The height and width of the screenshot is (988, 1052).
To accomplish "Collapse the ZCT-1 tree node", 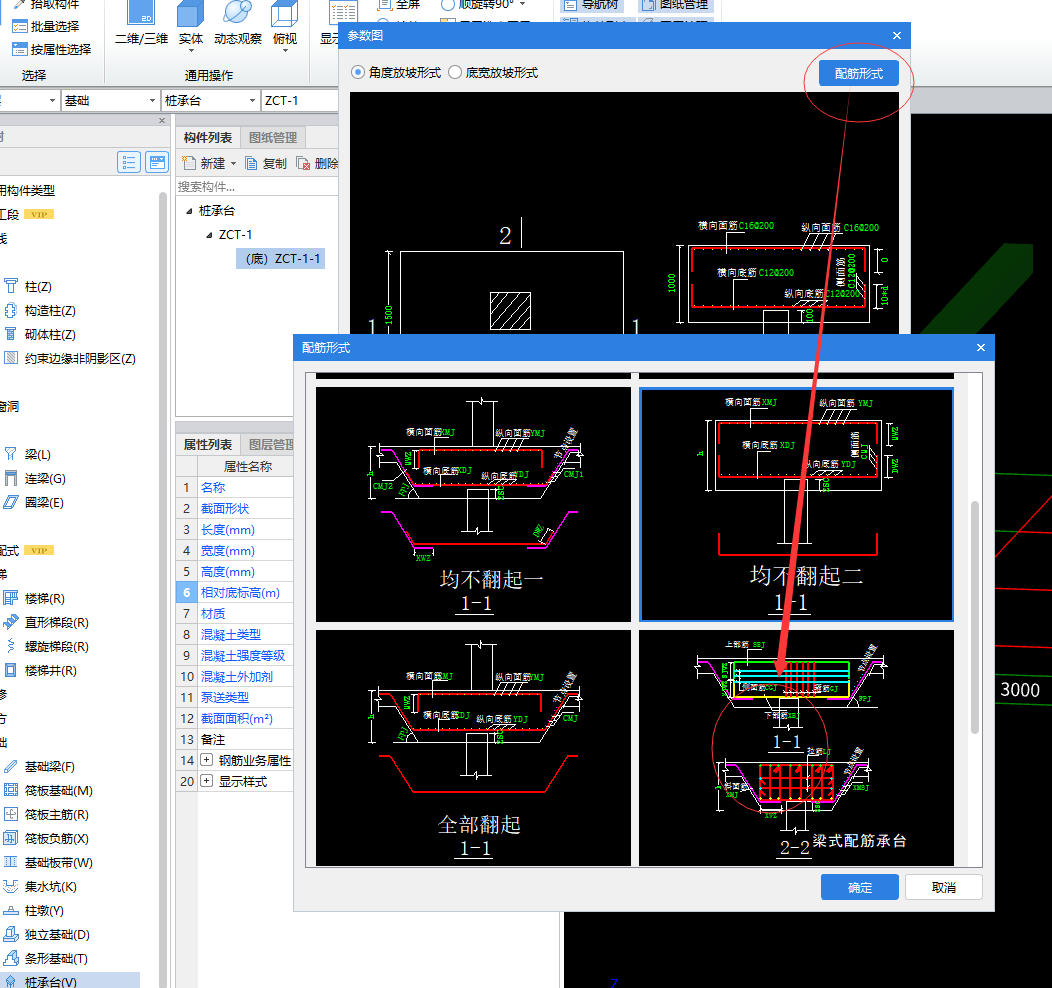I will 210,235.
